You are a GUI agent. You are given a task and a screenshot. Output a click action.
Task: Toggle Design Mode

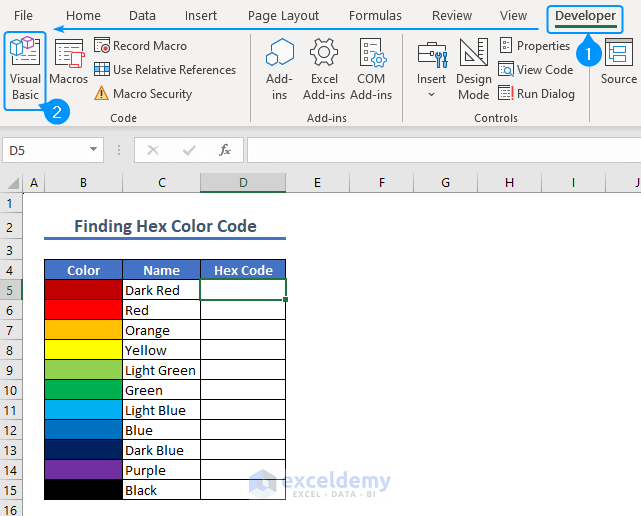tap(474, 69)
